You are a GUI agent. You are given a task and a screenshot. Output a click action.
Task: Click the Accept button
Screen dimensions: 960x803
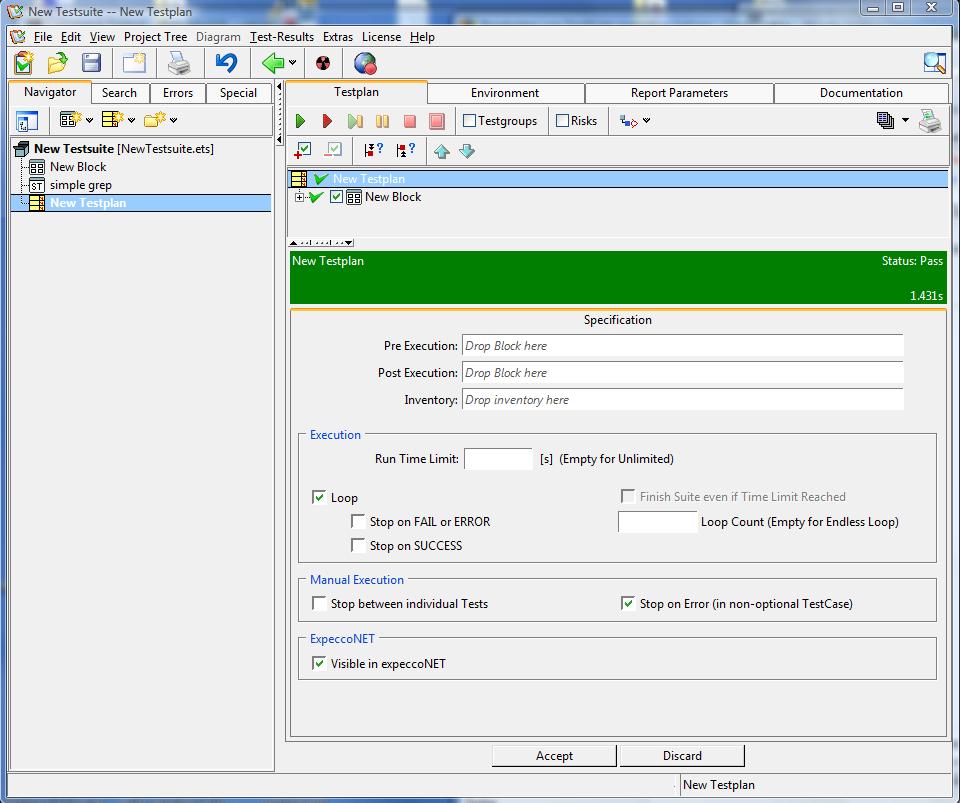(554, 756)
